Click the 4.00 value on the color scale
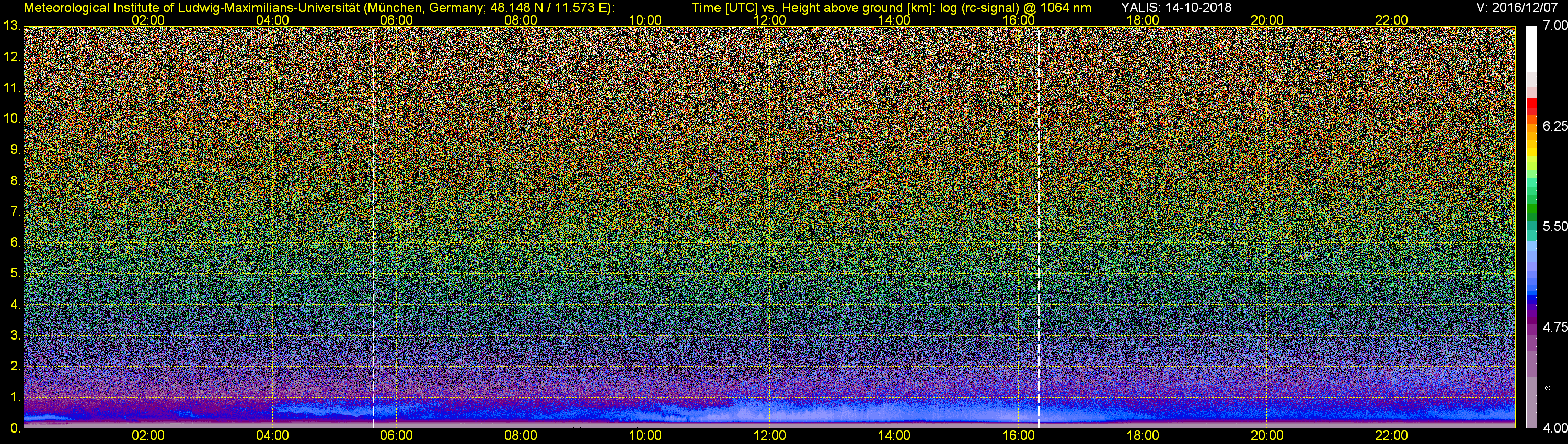Image resolution: width=1568 pixels, height=444 pixels. [x=1554, y=428]
